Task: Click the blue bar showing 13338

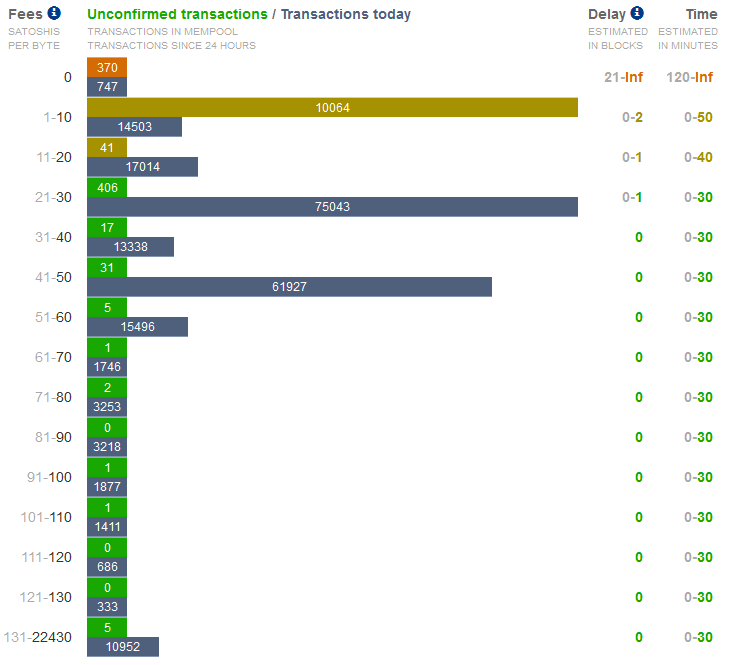Action: [x=131, y=247]
